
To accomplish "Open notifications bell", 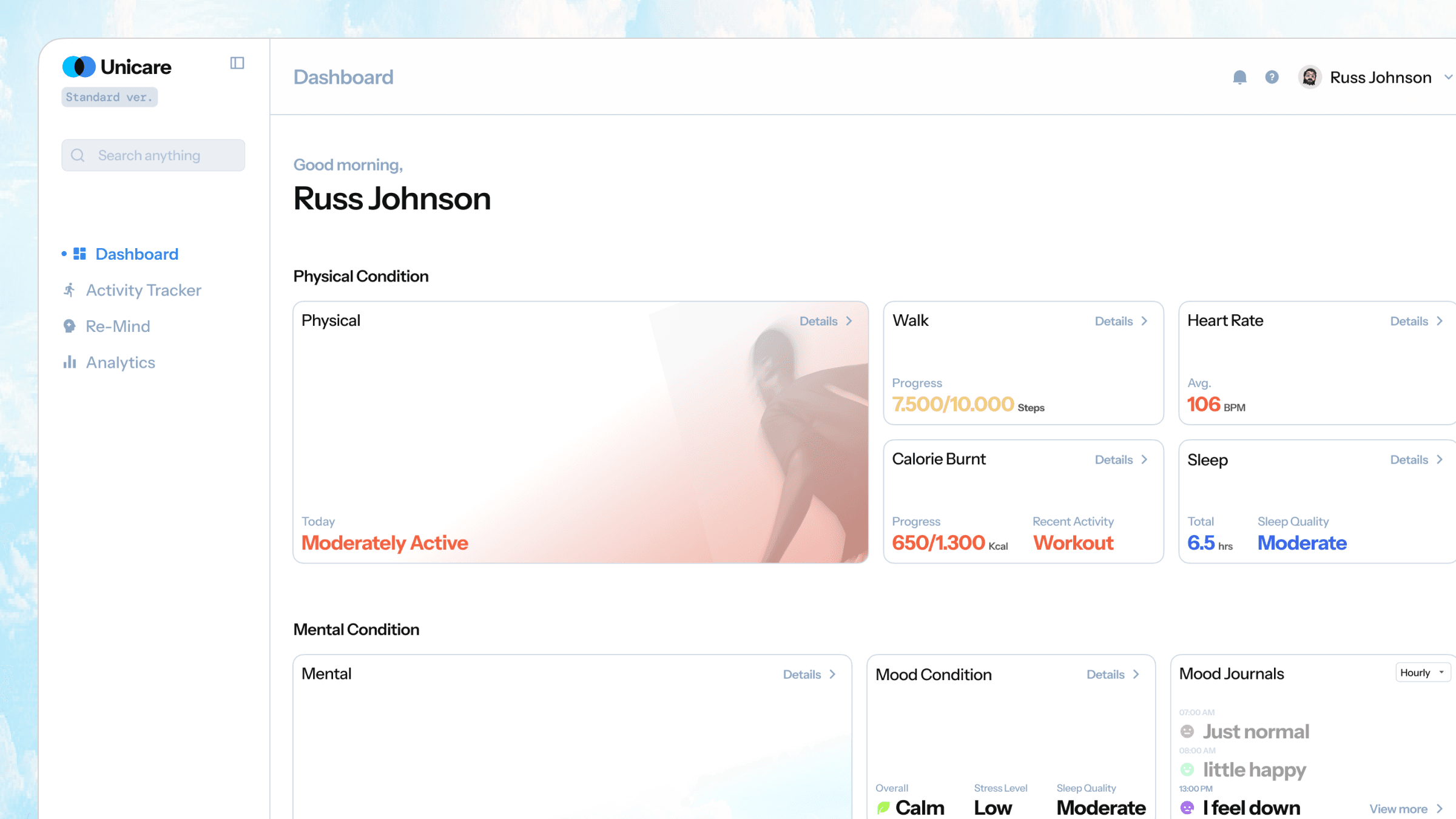I will tap(1239, 78).
